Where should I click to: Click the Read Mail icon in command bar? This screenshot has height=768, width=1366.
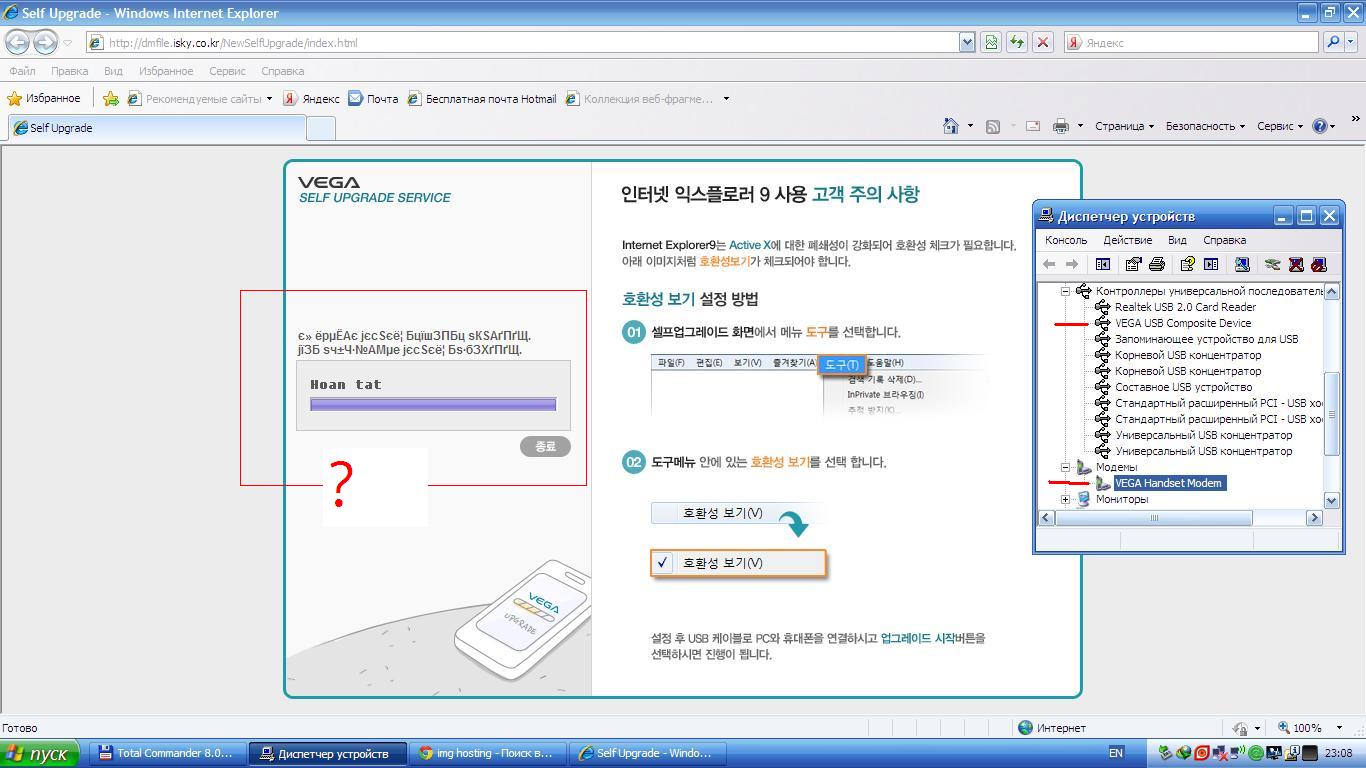coord(1033,126)
